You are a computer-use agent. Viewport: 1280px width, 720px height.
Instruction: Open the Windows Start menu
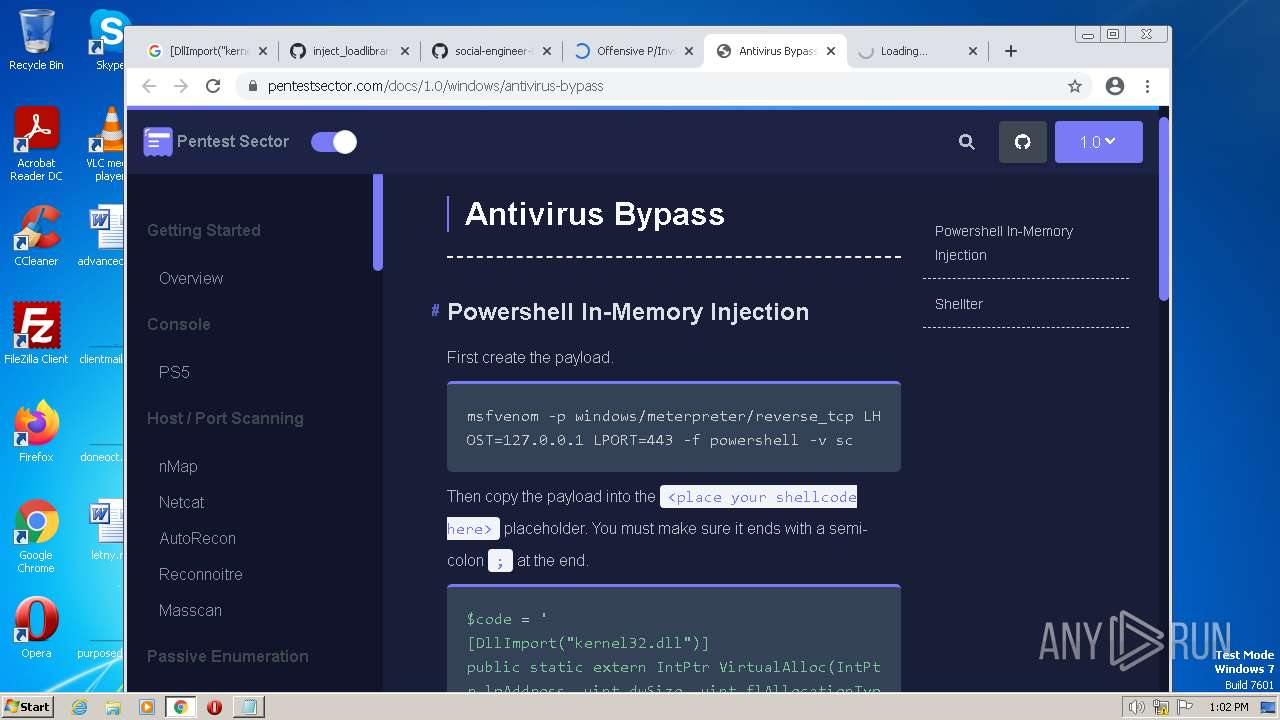(x=27, y=706)
